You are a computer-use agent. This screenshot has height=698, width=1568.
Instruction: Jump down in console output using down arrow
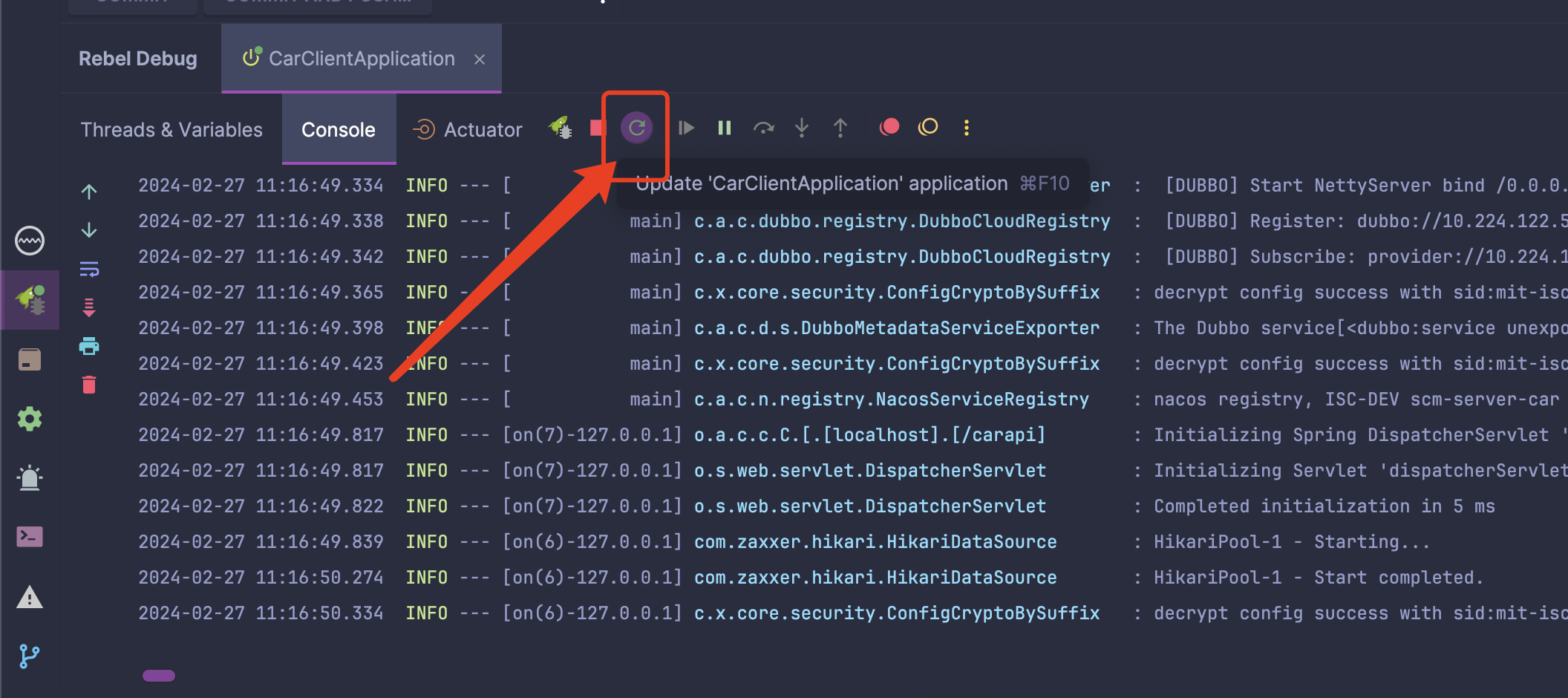[x=89, y=230]
